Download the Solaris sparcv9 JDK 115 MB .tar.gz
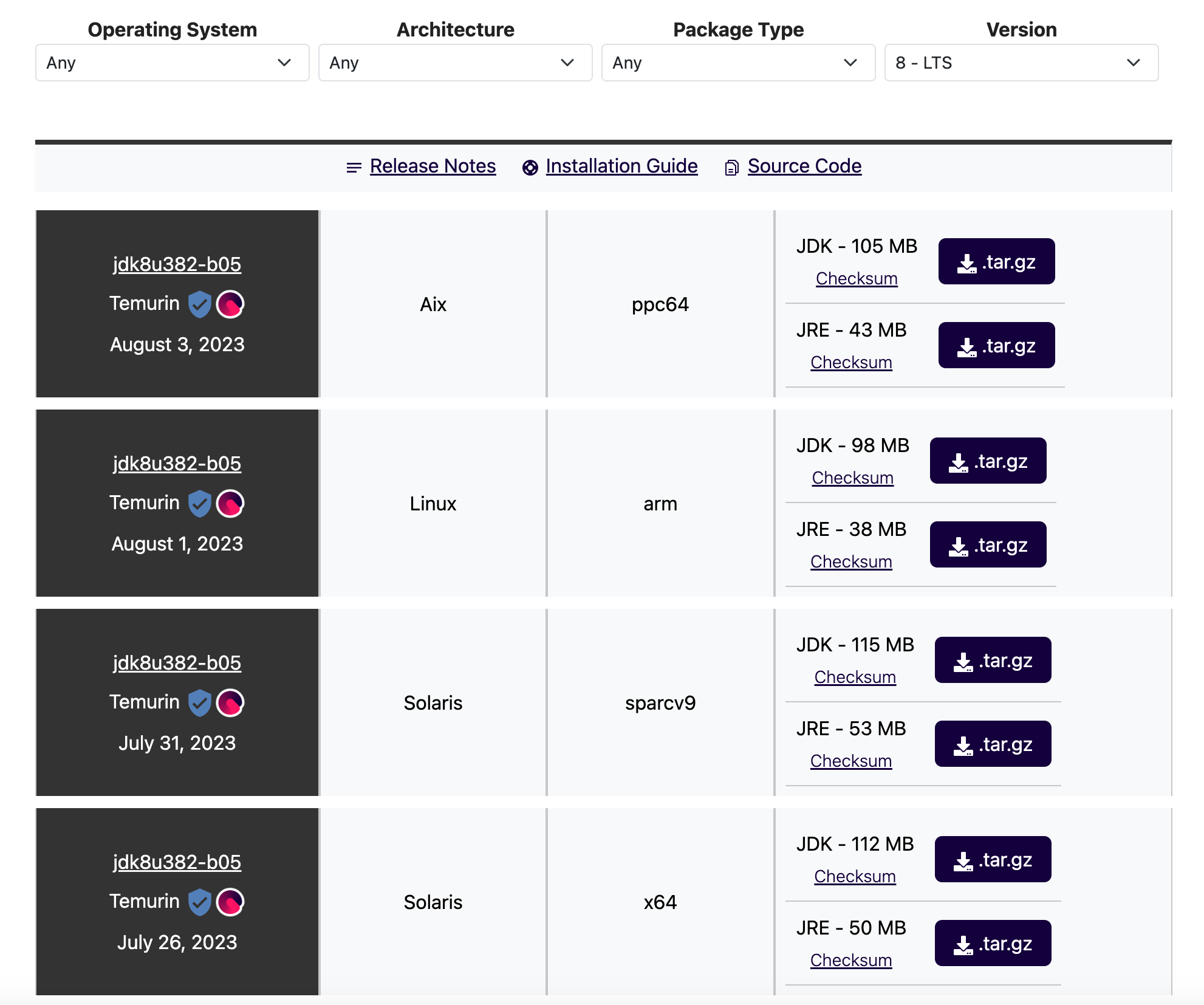The image size is (1204, 1005). 993,660
